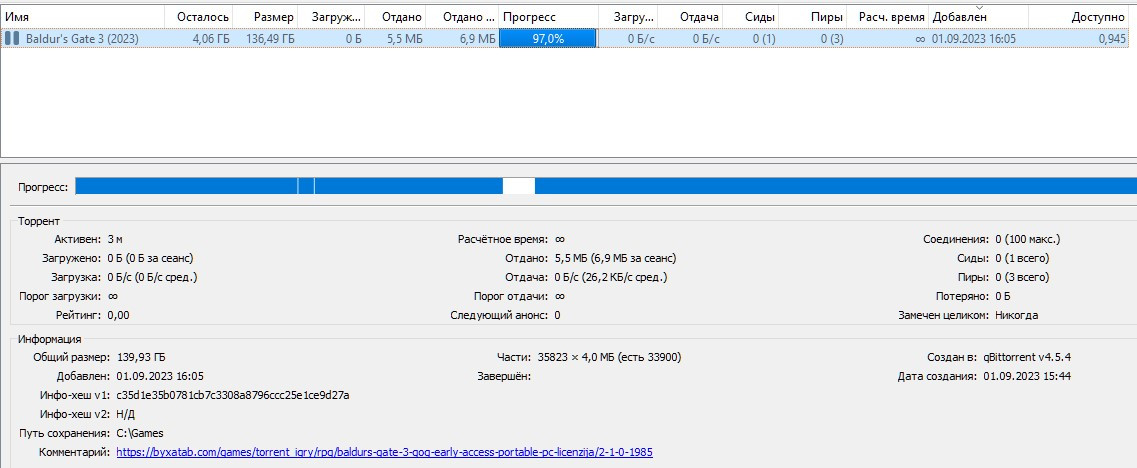Click the 97,0% progress cell

click(547, 39)
